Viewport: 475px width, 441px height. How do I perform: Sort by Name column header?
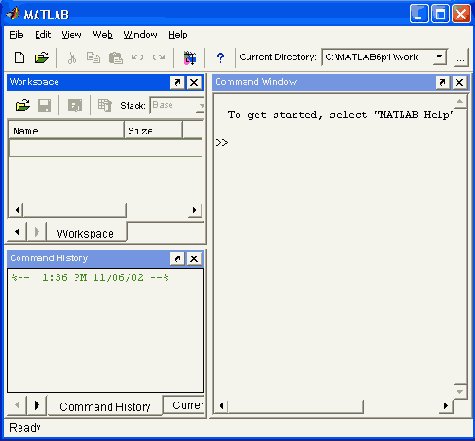(66, 130)
